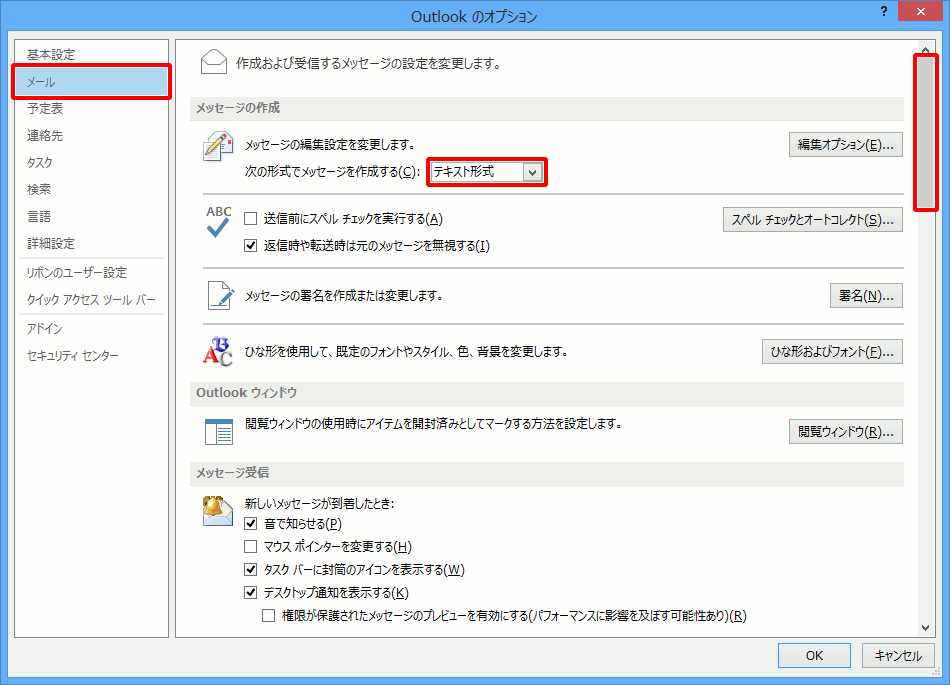
Task: Click 新しいメッセージが到着したとき label
Action: (319, 503)
